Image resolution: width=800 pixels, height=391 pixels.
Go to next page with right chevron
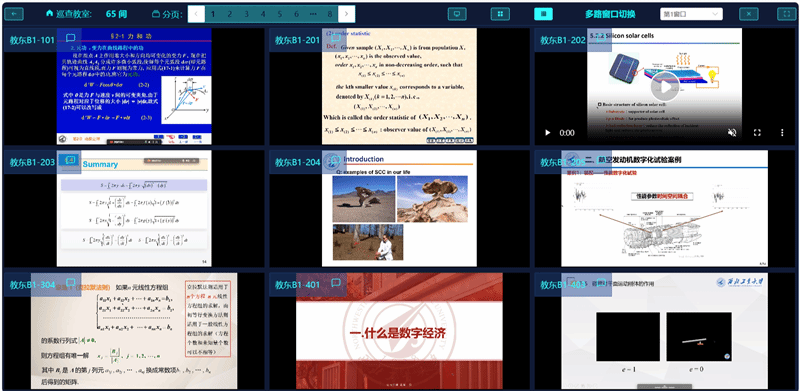pyautogui.click(x=346, y=14)
